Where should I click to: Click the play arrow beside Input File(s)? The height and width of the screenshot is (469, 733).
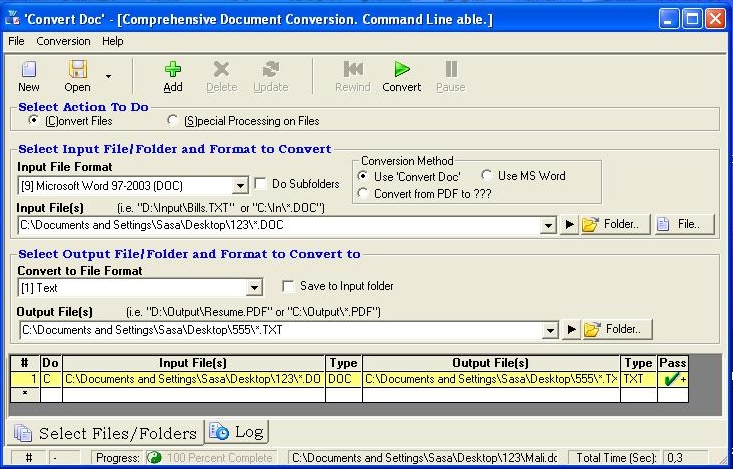569,224
